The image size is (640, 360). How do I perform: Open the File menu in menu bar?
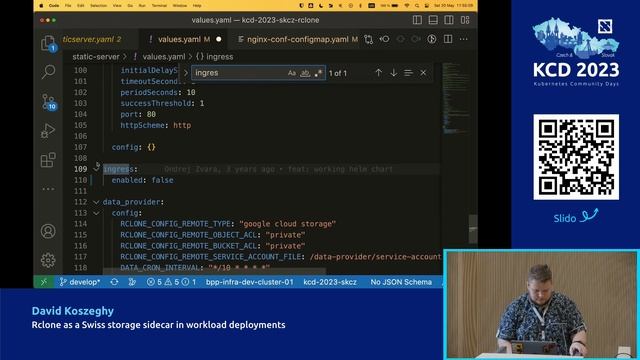coord(68,6)
